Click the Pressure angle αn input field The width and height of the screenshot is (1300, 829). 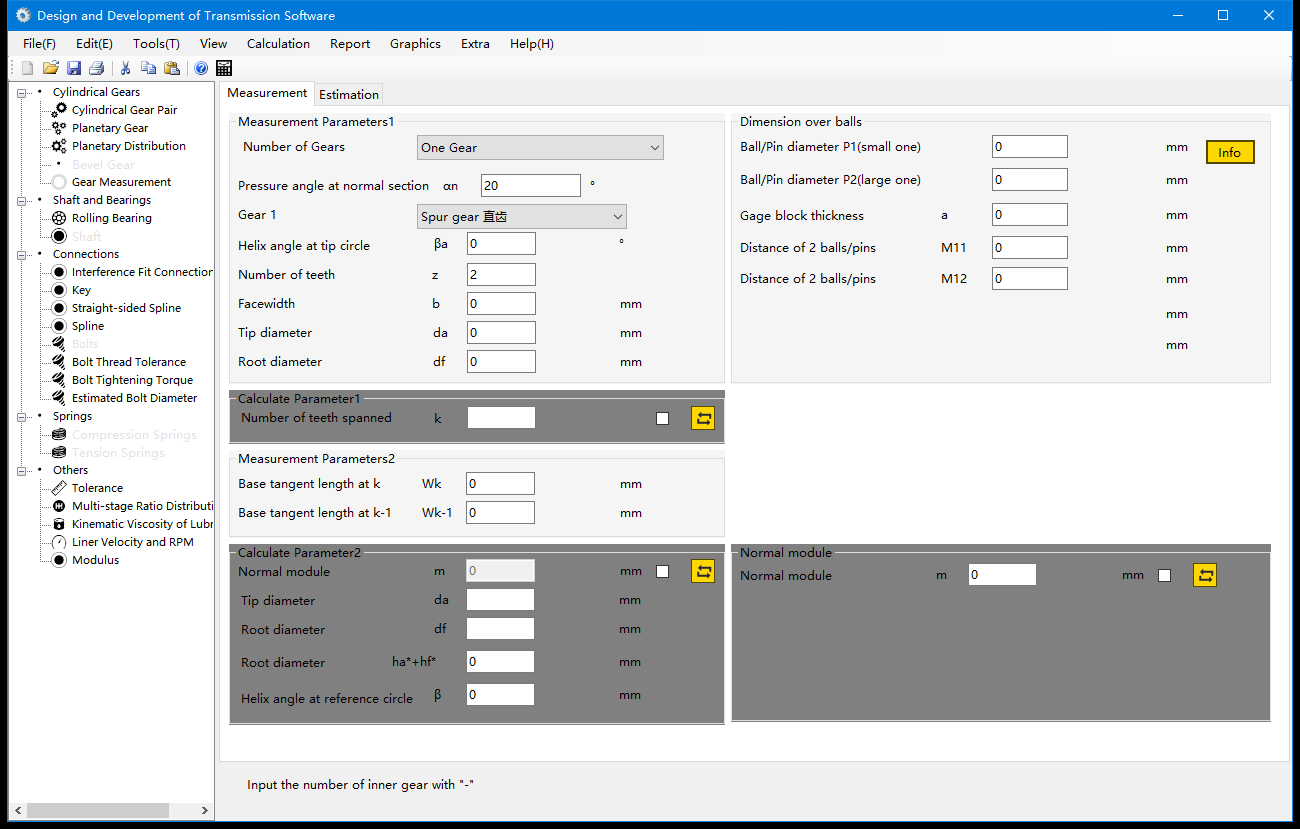[530, 185]
